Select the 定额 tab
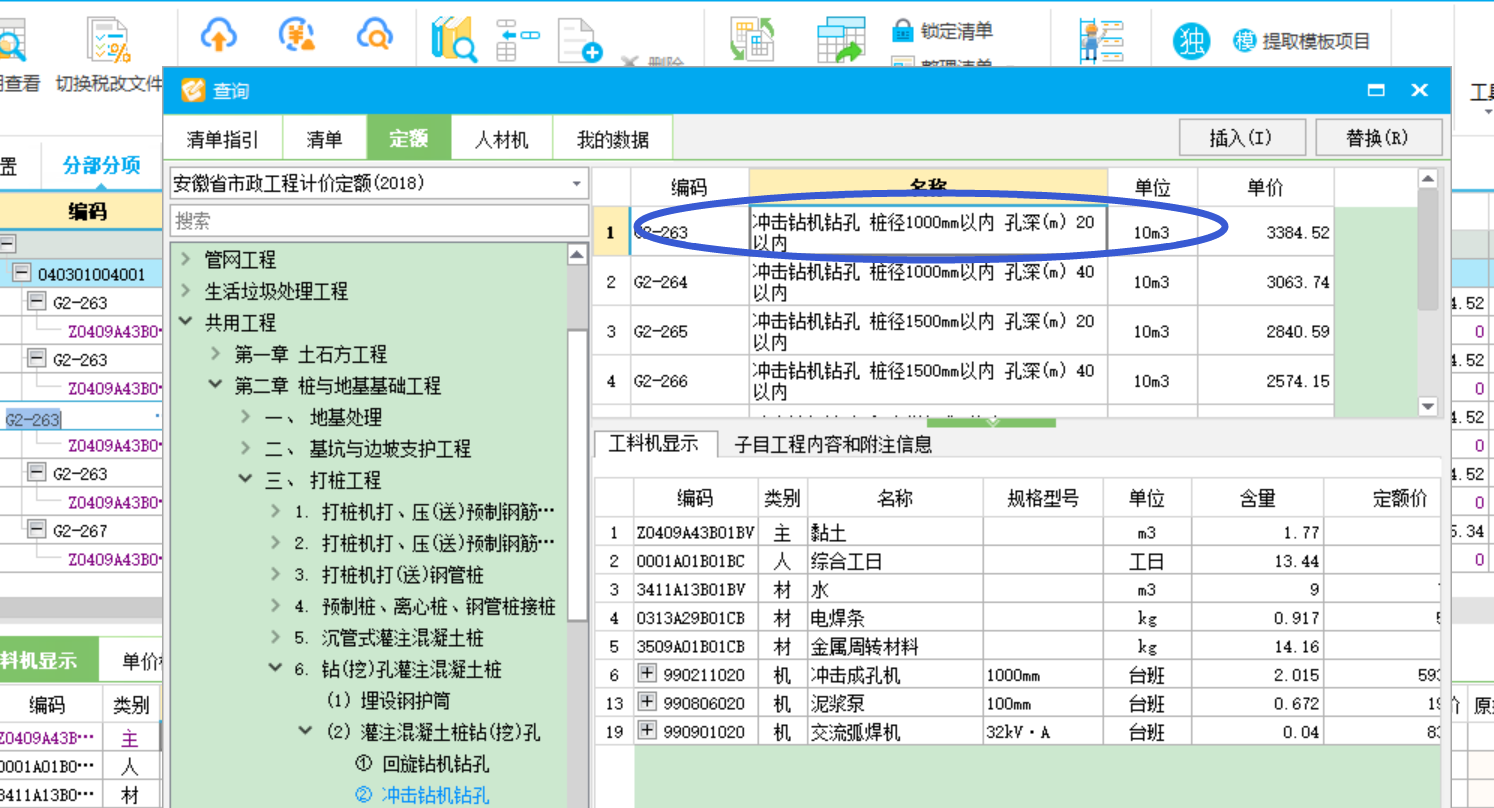The height and width of the screenshot is (808, 1494). [409, 139]
